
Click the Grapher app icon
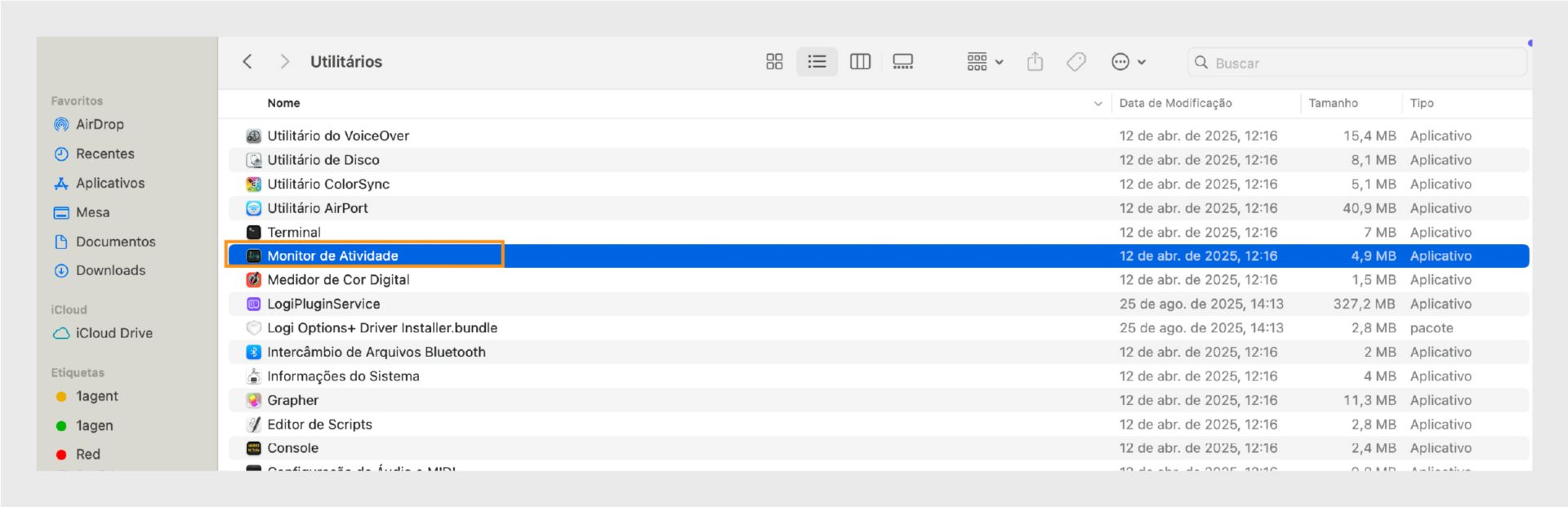(254, 401)
